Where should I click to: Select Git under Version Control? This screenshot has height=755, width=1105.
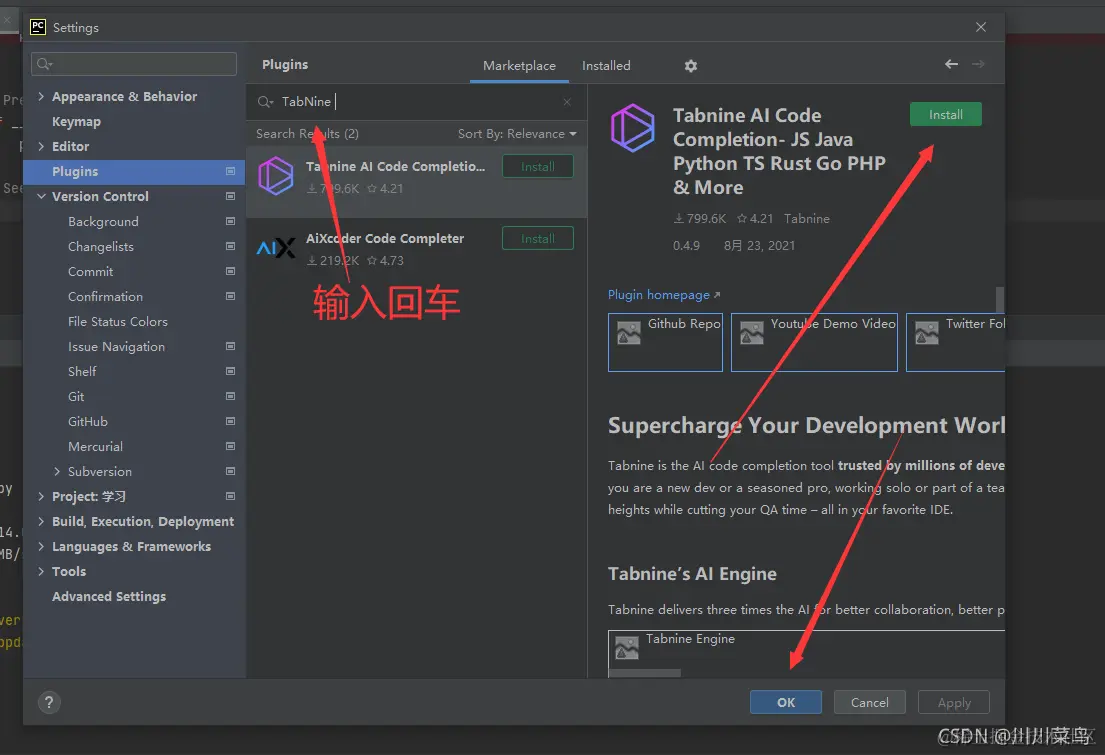[x=76, y=396]
